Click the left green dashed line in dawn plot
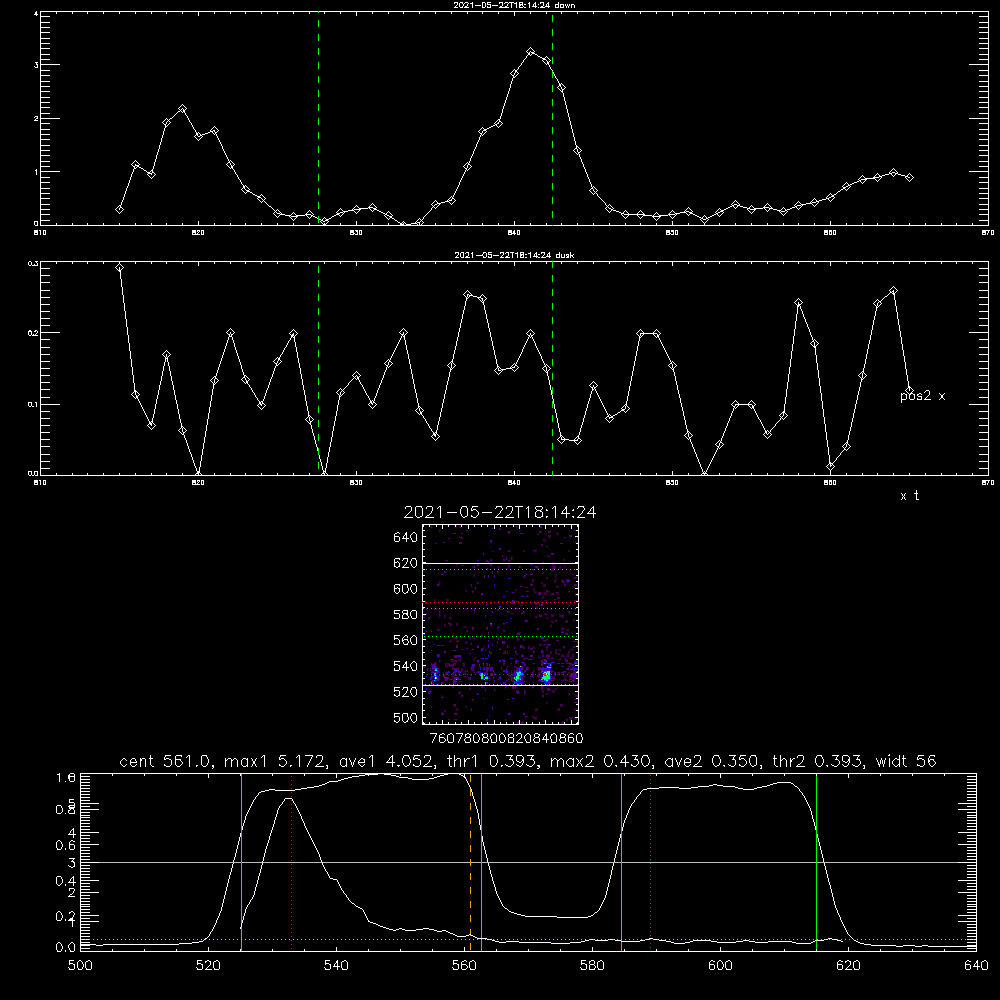Image resolution: width=1000 pixels, height=1000 pixels. click(x=318, y=118)
